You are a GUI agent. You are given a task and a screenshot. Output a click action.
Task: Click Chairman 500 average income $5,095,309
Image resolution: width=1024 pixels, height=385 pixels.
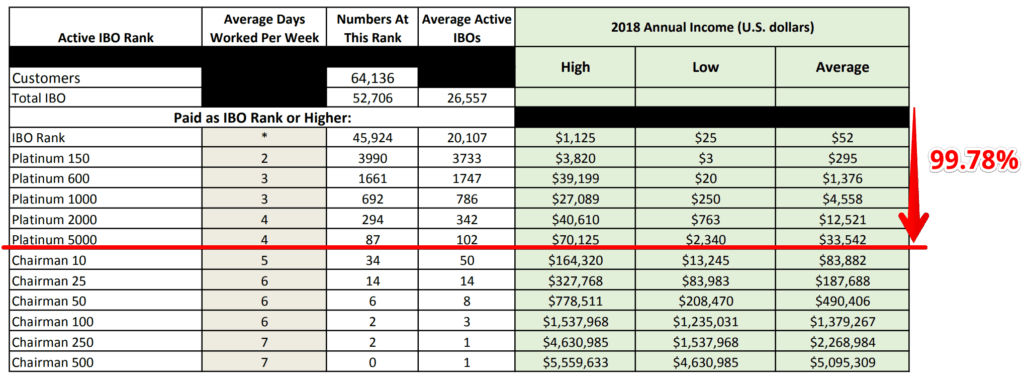[x=842, y=363]
